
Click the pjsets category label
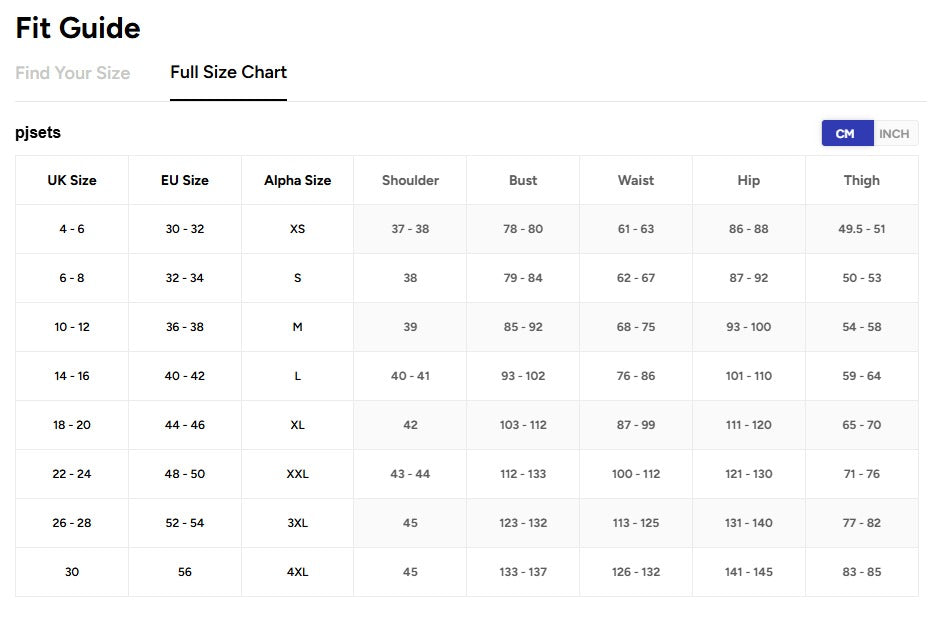pos(38,132)
